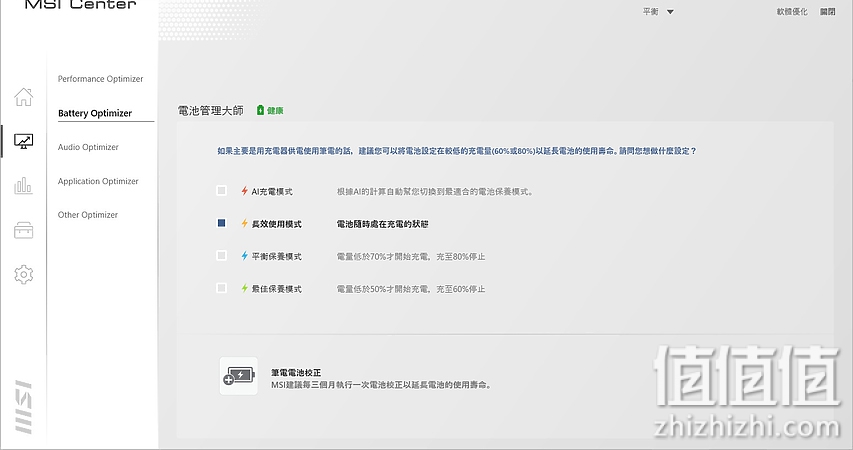Click the AI auto-switch mode description
Image resolution: width=853 pixels, height=450 pixels.
coord(435,192)
